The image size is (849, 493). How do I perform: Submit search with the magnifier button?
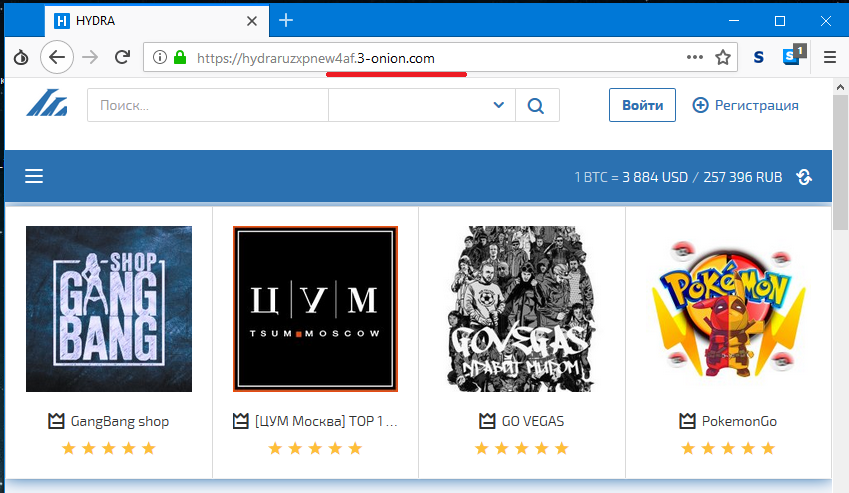click(537, 105)
